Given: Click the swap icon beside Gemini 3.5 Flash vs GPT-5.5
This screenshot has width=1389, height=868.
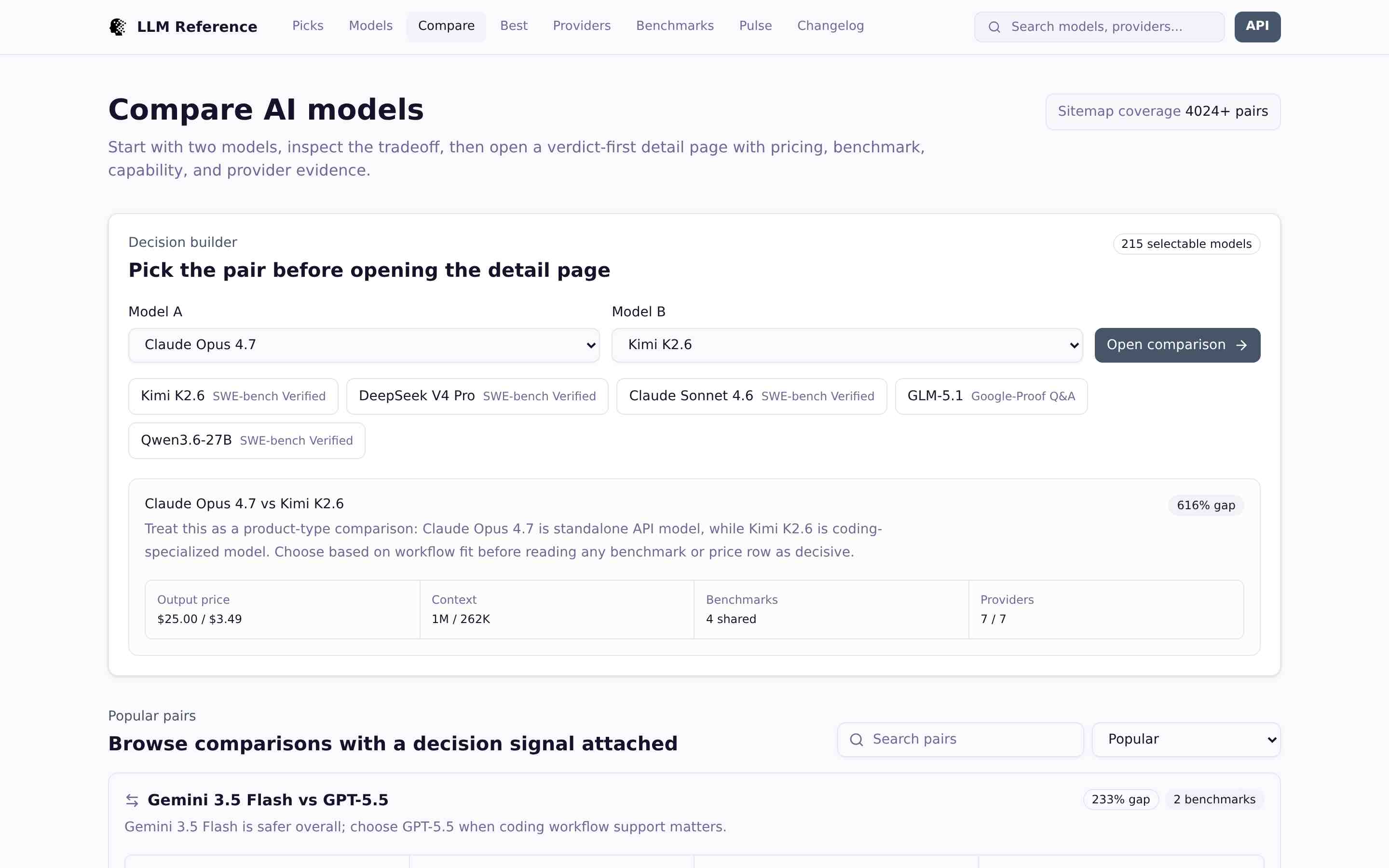Looking at the screenshot, I should (x=132, y=800).
